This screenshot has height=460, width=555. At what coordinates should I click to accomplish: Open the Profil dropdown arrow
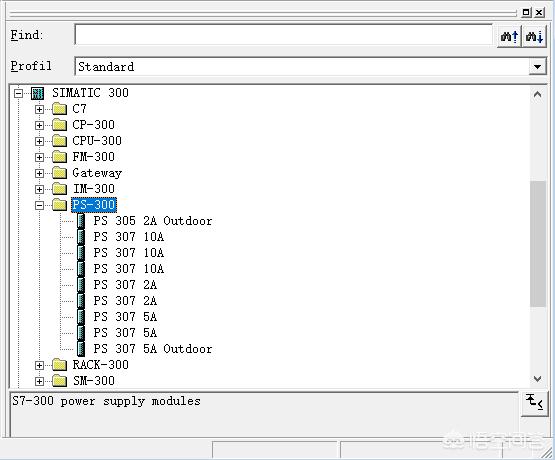(537, 67)
